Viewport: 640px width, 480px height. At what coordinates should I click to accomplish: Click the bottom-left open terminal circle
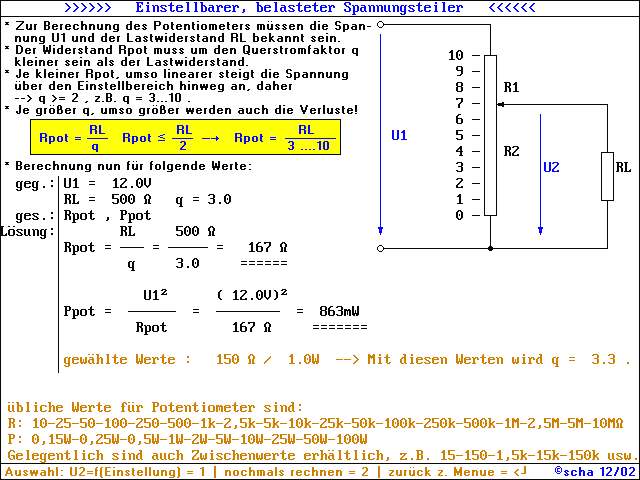(x=381, y=248)
